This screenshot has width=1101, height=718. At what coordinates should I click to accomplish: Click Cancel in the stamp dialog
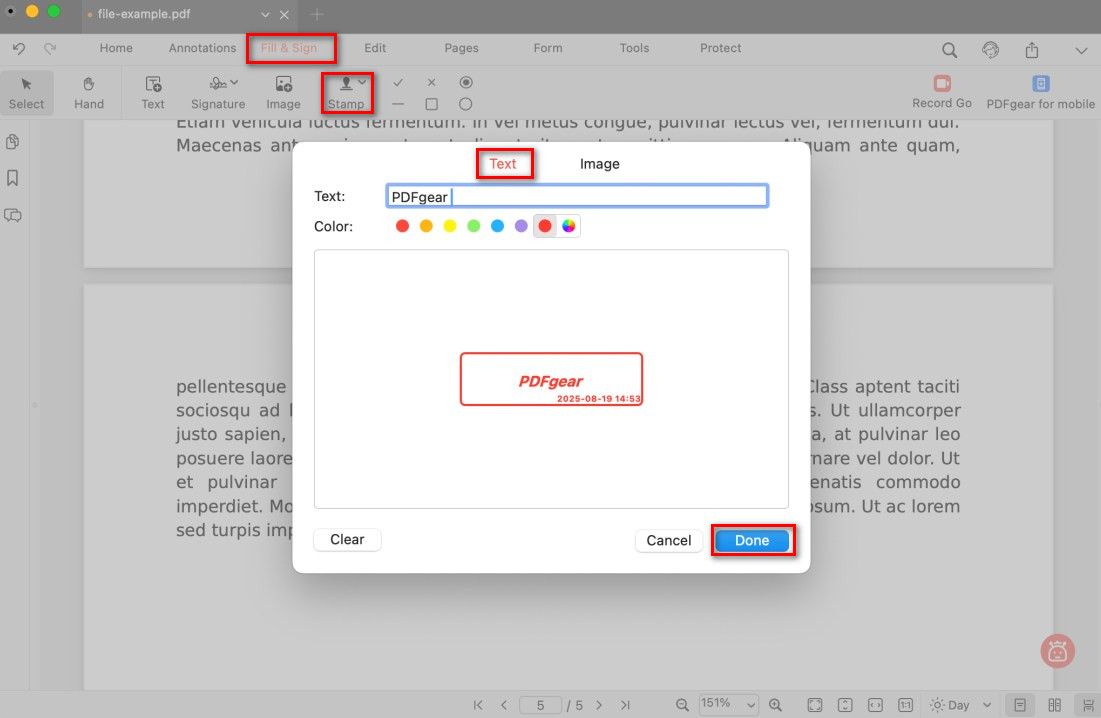coord(668,540)
